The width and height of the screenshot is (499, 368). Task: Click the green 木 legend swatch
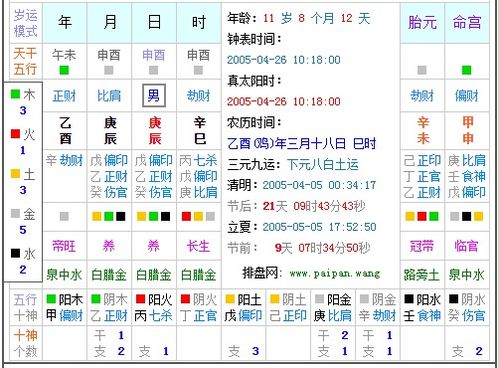(x=15, y=94)
